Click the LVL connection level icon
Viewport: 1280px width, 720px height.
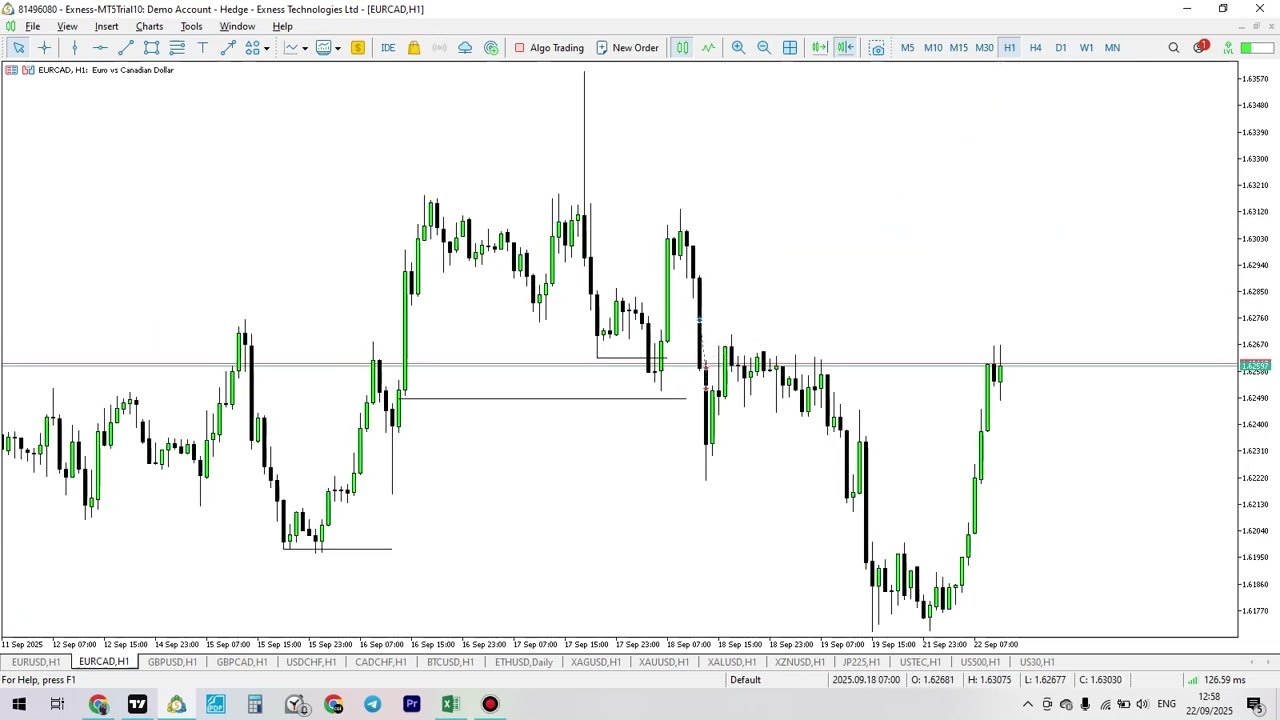coord(1228,48)
